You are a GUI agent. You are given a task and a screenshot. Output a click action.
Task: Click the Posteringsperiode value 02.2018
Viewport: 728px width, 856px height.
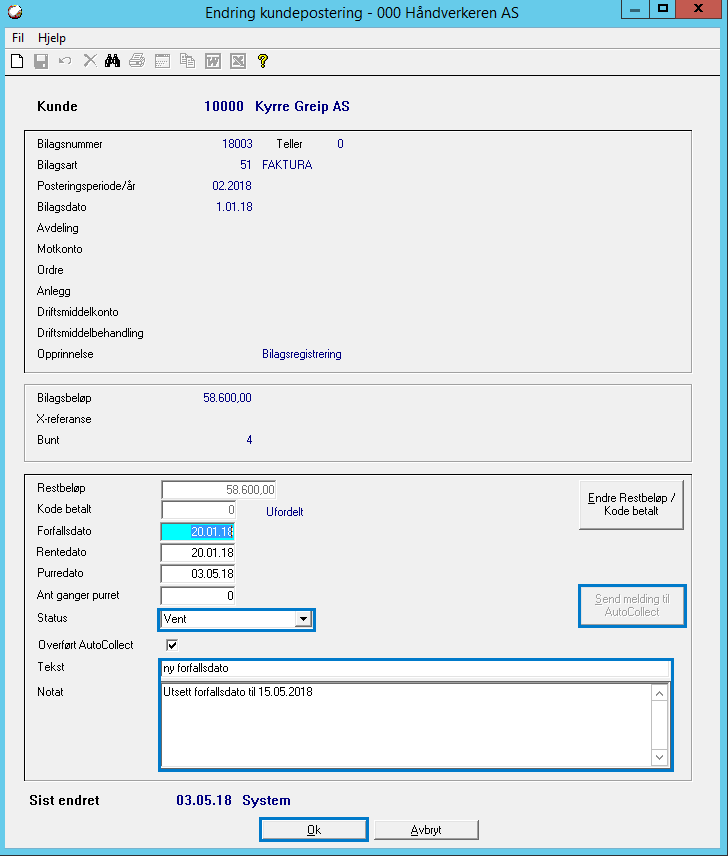click(x=232, y=186)
